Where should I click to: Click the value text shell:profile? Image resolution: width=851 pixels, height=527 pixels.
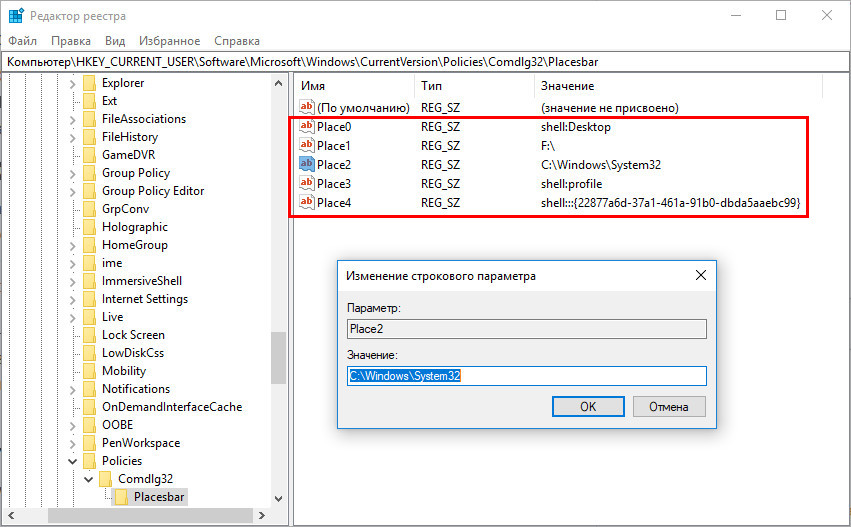[x=571, y=183]
